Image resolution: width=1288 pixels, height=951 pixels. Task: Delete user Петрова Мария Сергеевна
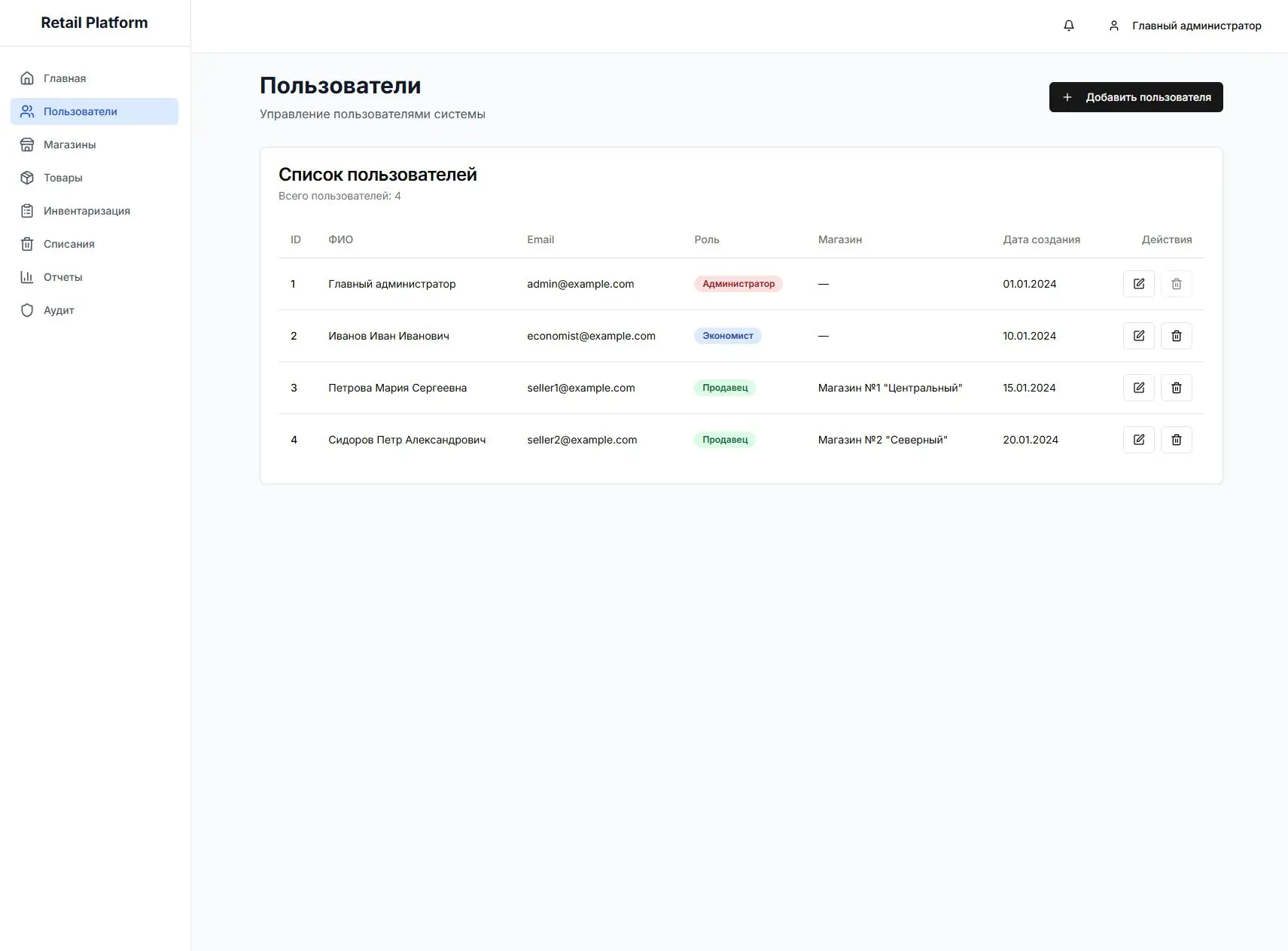(x=1176, y=388)
